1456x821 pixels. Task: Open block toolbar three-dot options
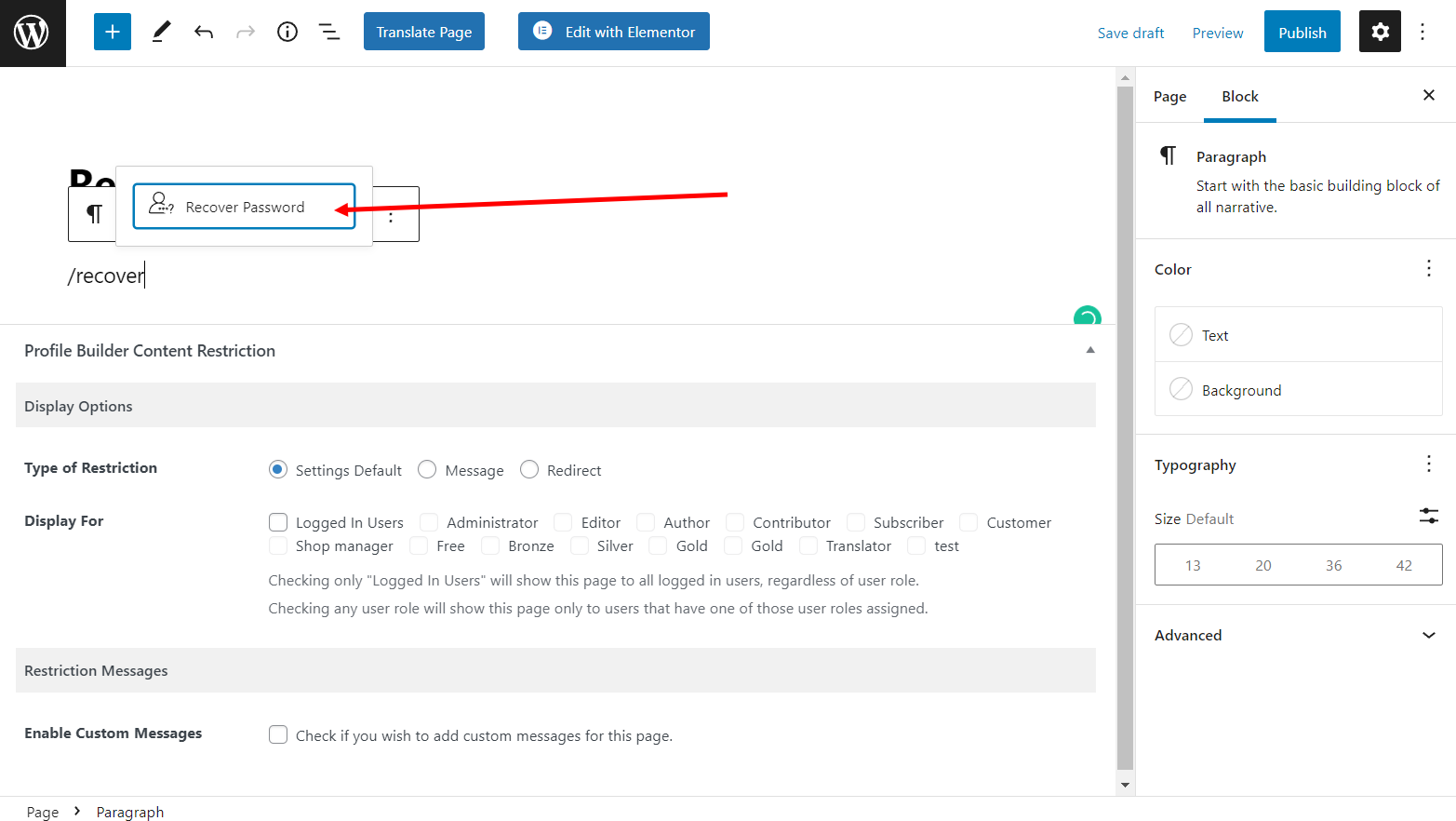[x=391, y=216]
